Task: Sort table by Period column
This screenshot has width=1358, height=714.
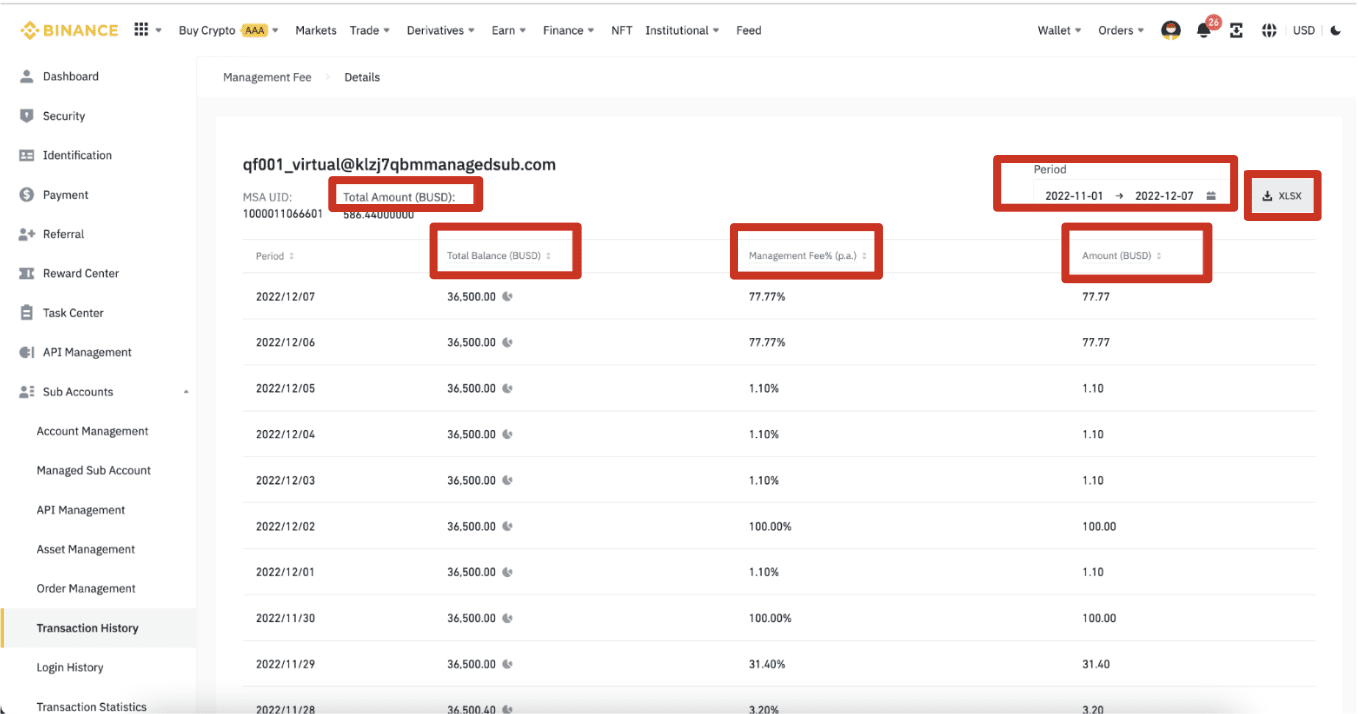Action: coord(275,256)
